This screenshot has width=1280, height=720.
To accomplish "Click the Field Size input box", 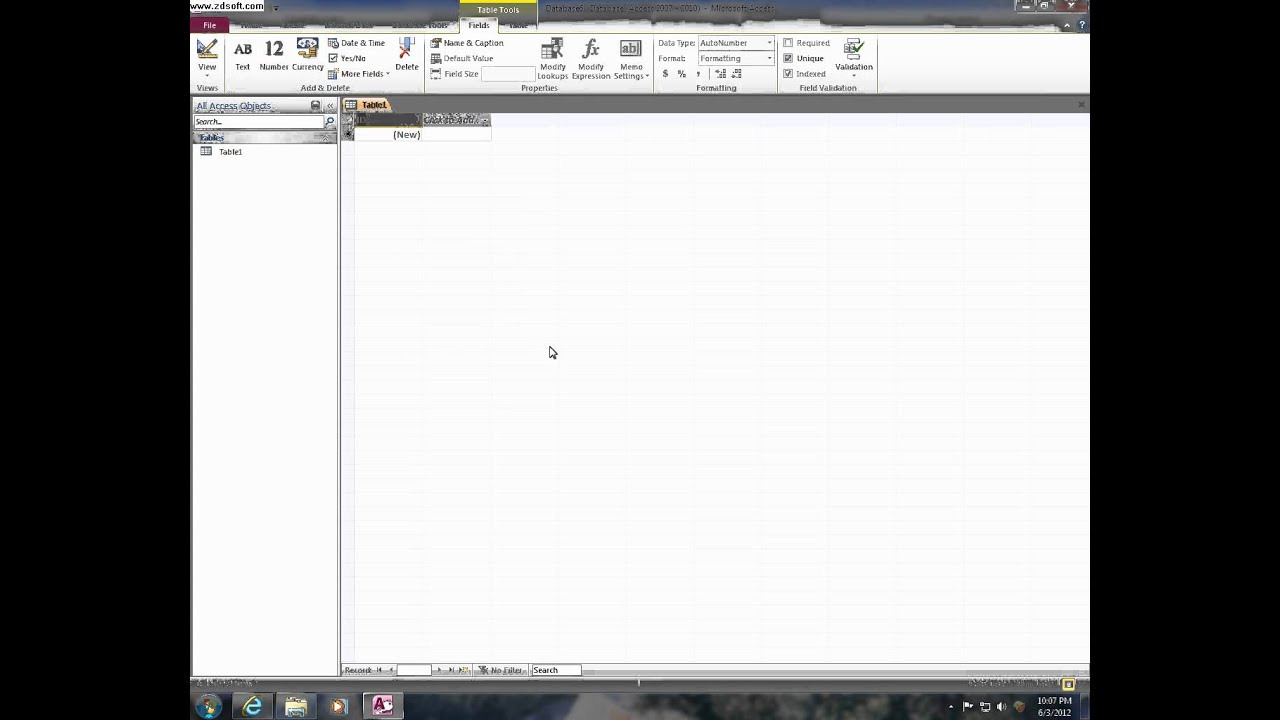I will 509,74.
